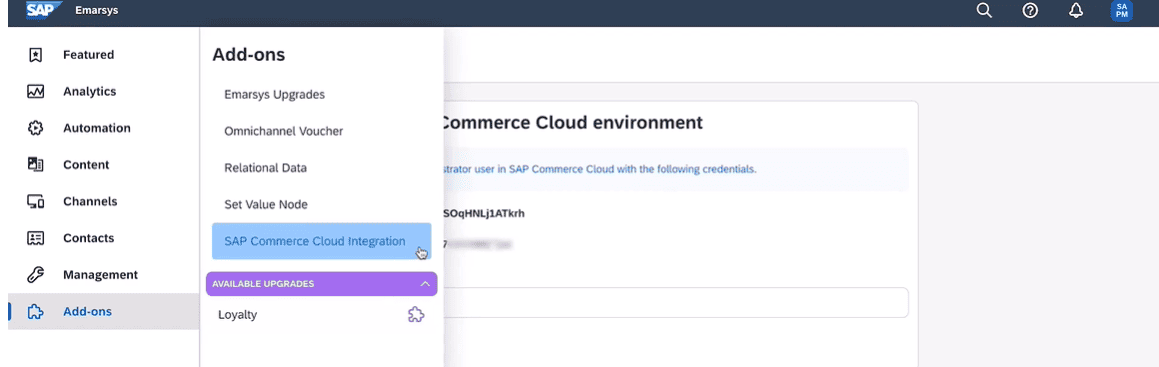Open the notifications bell
This screenshot has width=1159, height=367.
tap(1076, 10)
